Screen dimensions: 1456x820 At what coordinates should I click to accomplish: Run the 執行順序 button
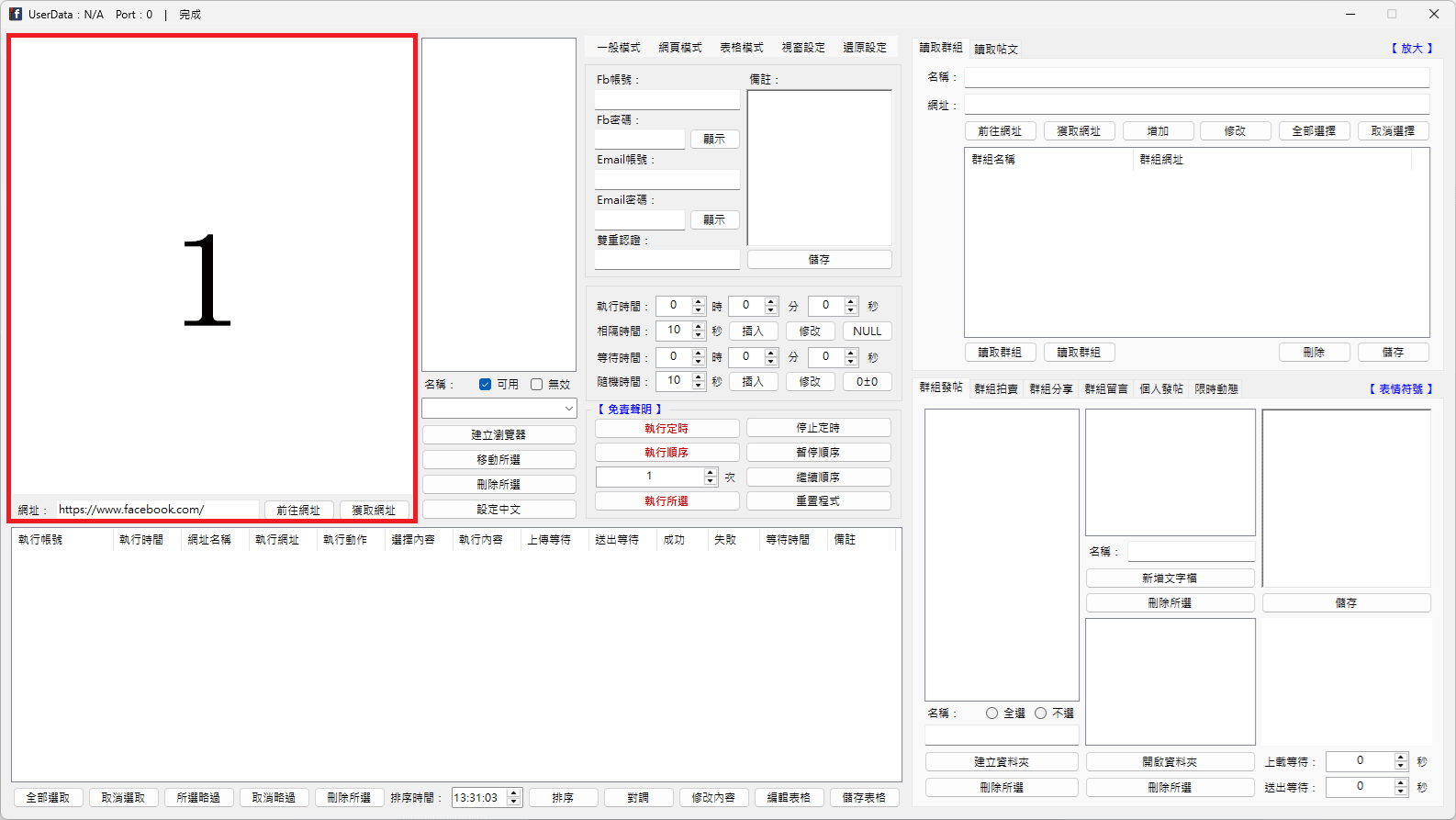(667, 453)
